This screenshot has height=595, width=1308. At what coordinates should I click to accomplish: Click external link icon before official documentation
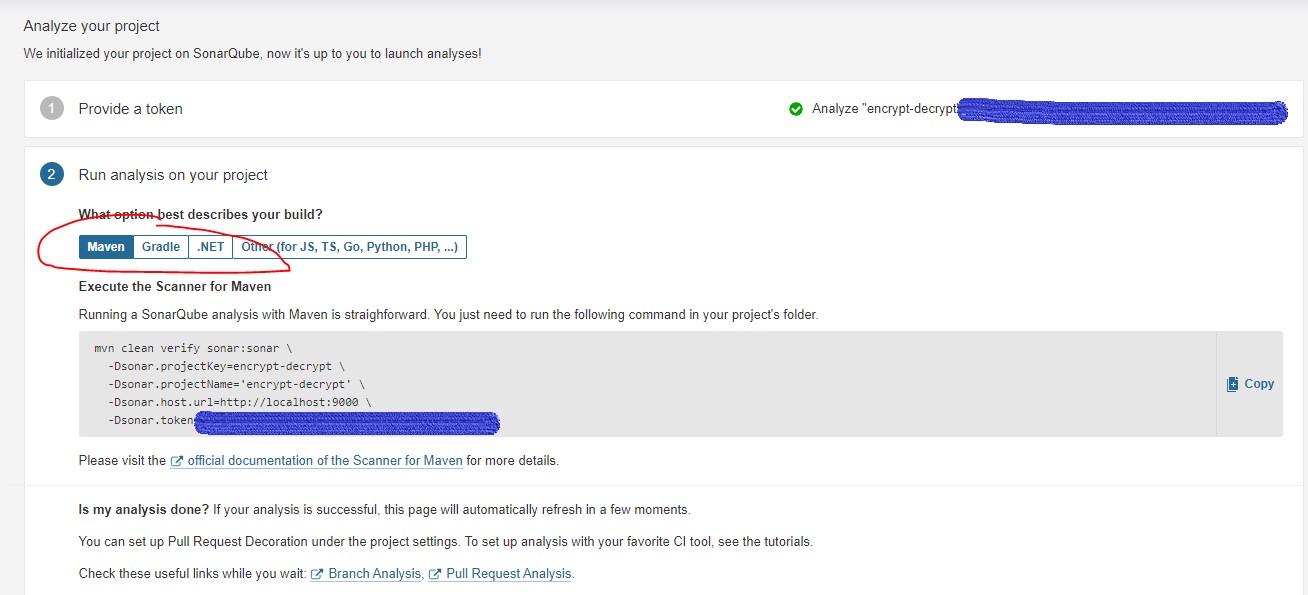click(177, 461)
